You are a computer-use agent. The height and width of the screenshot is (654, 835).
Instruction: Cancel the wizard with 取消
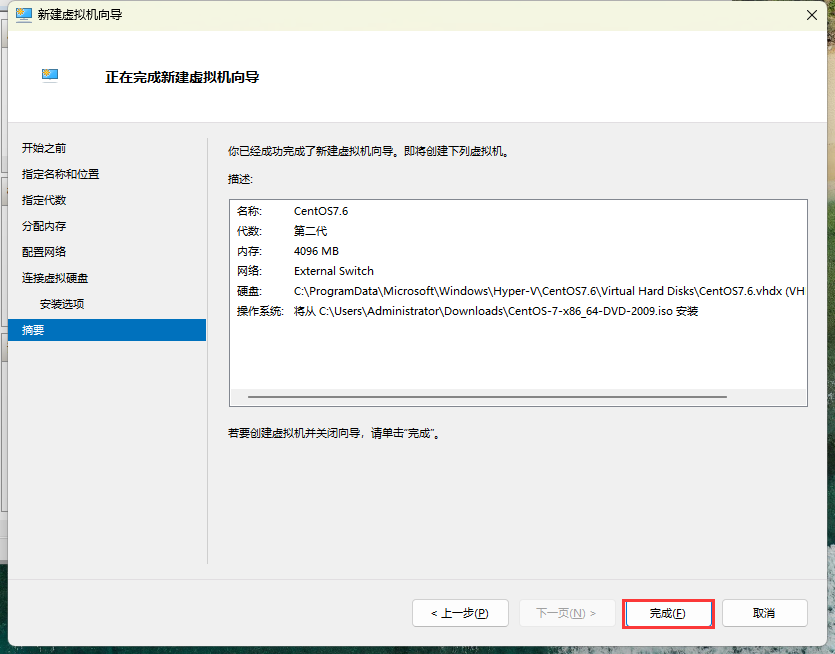[x=764, y=613]
